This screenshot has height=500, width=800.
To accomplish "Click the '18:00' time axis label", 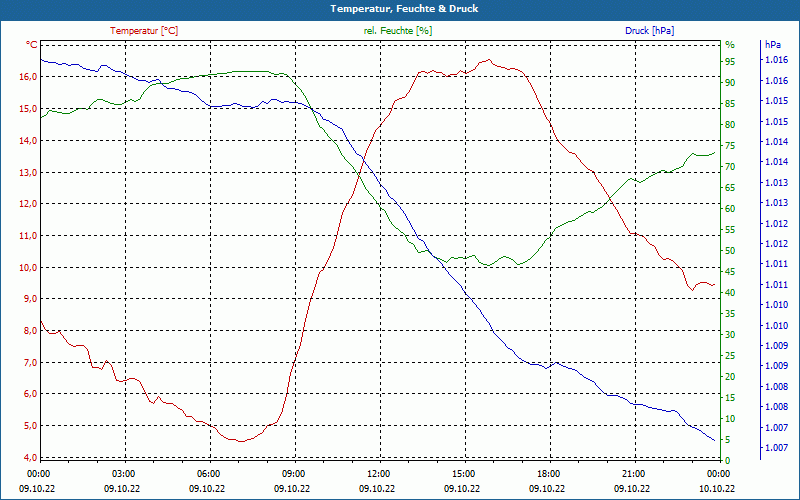I will coord(547,474).
